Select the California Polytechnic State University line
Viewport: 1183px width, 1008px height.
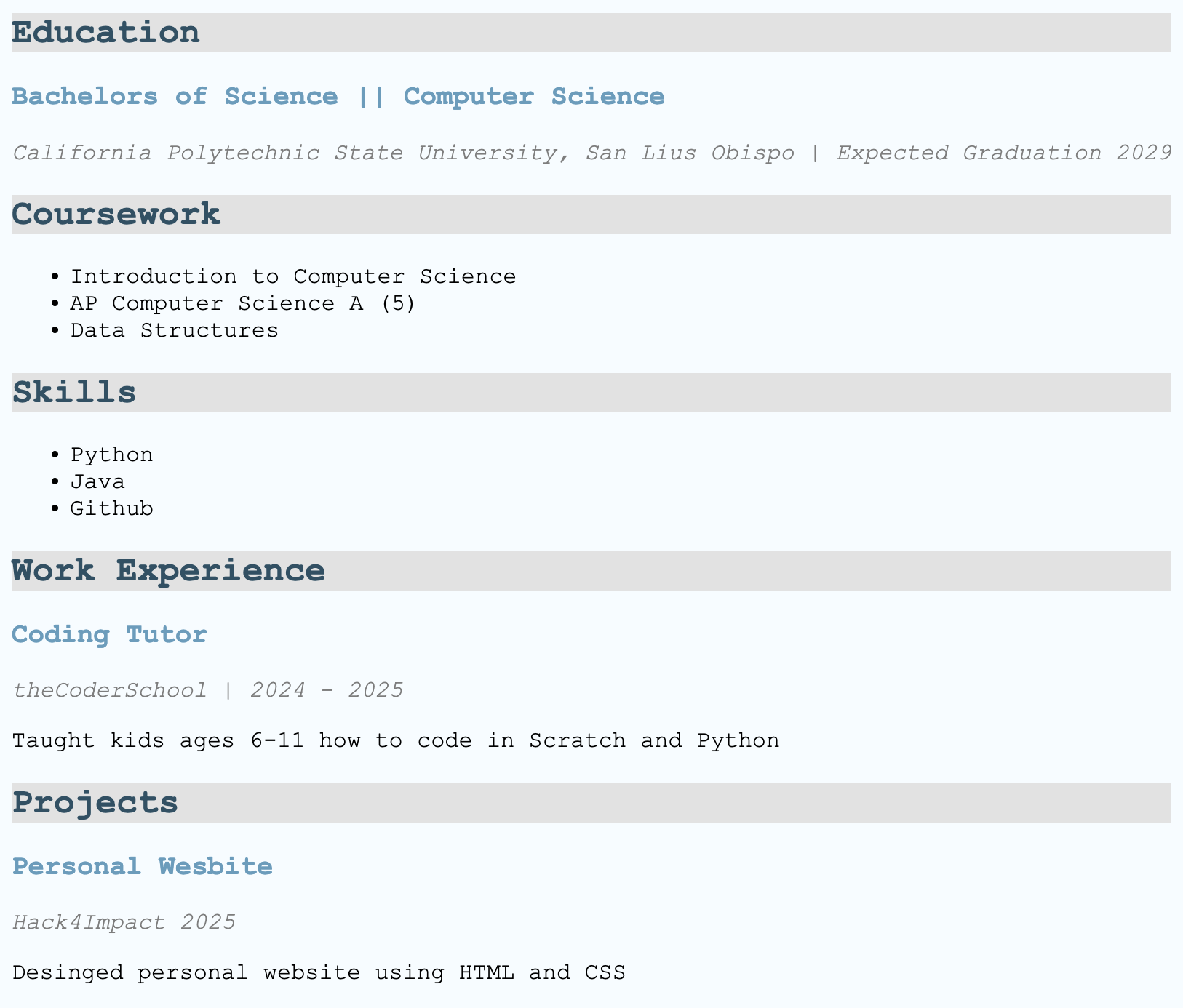(403, 153)
